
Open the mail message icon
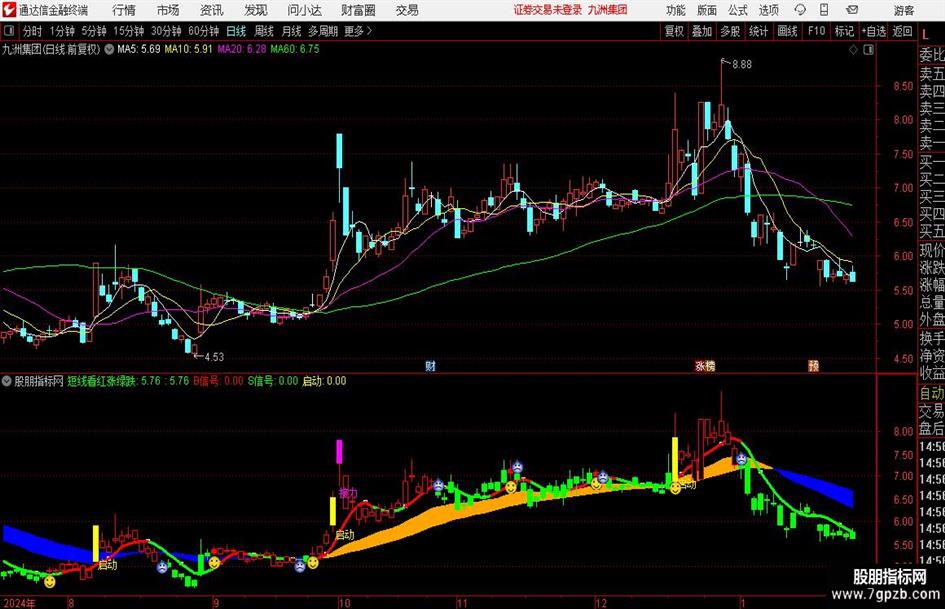(852, 10)
